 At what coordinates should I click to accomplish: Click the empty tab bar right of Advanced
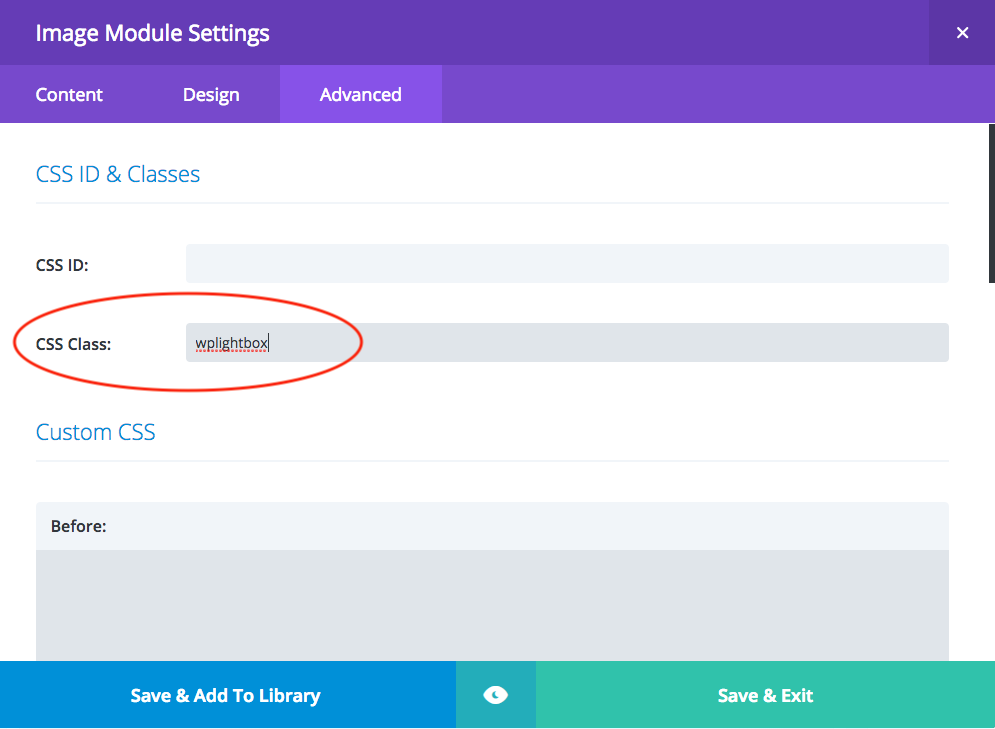[700, 95]
